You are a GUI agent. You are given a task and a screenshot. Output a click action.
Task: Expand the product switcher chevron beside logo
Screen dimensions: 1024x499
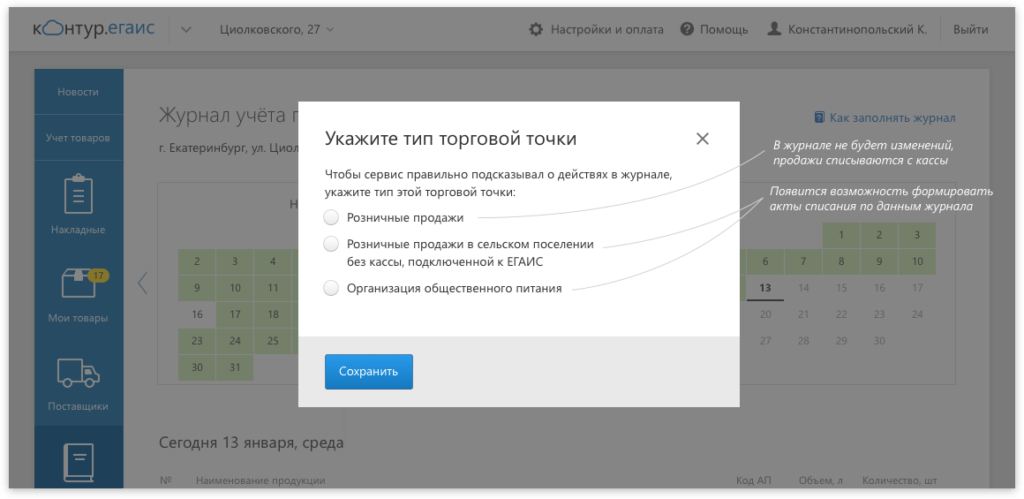coord(185,30)
